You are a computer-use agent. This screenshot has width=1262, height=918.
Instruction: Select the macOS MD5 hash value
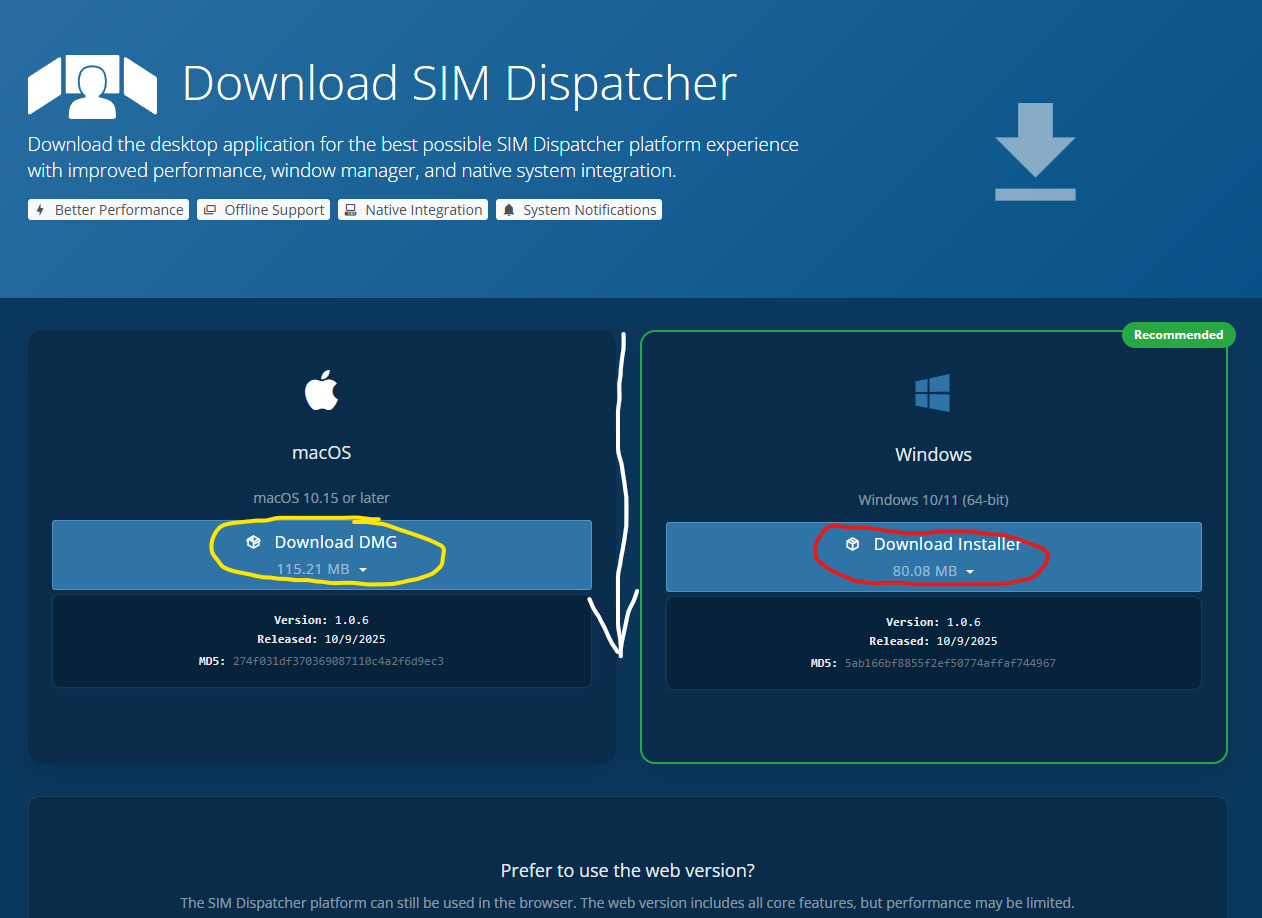tap(338, 661)
